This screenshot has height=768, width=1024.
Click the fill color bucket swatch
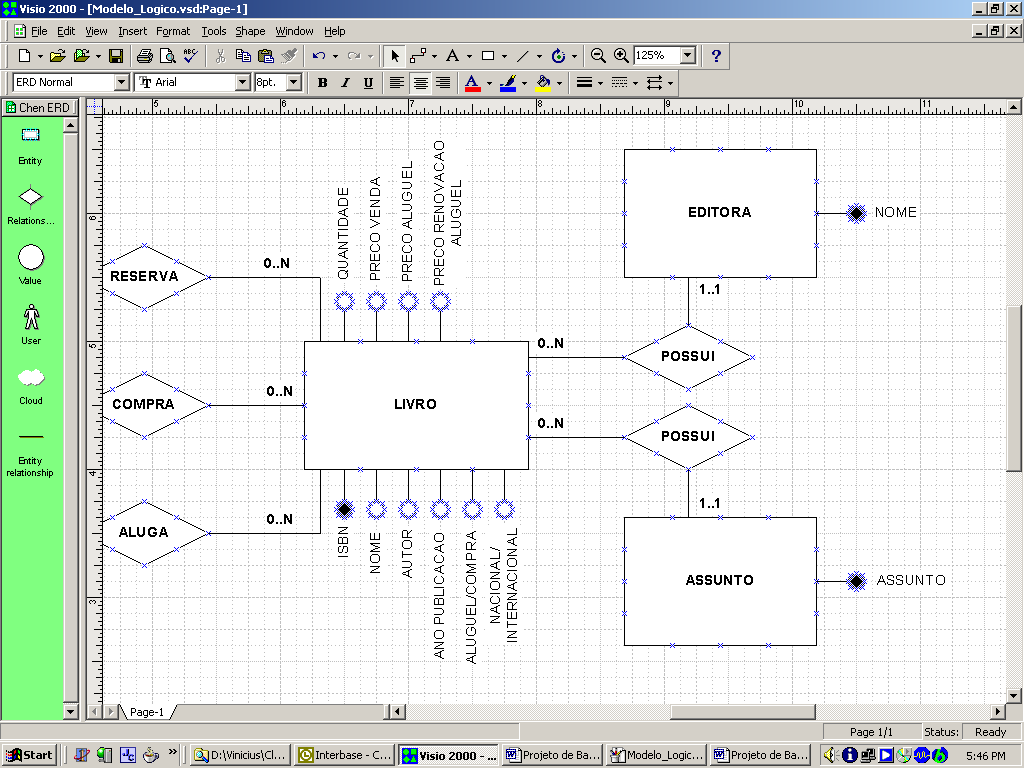[543, 82]
